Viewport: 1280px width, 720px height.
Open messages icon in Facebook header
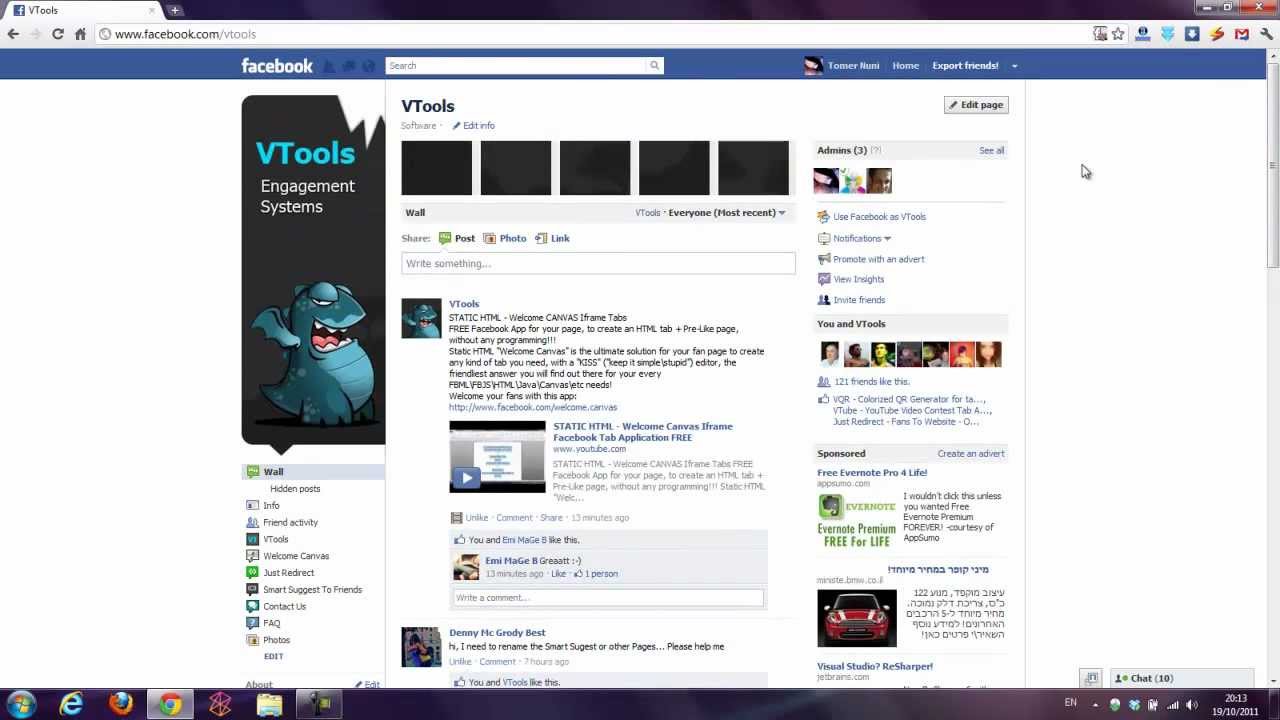[349, 66]
